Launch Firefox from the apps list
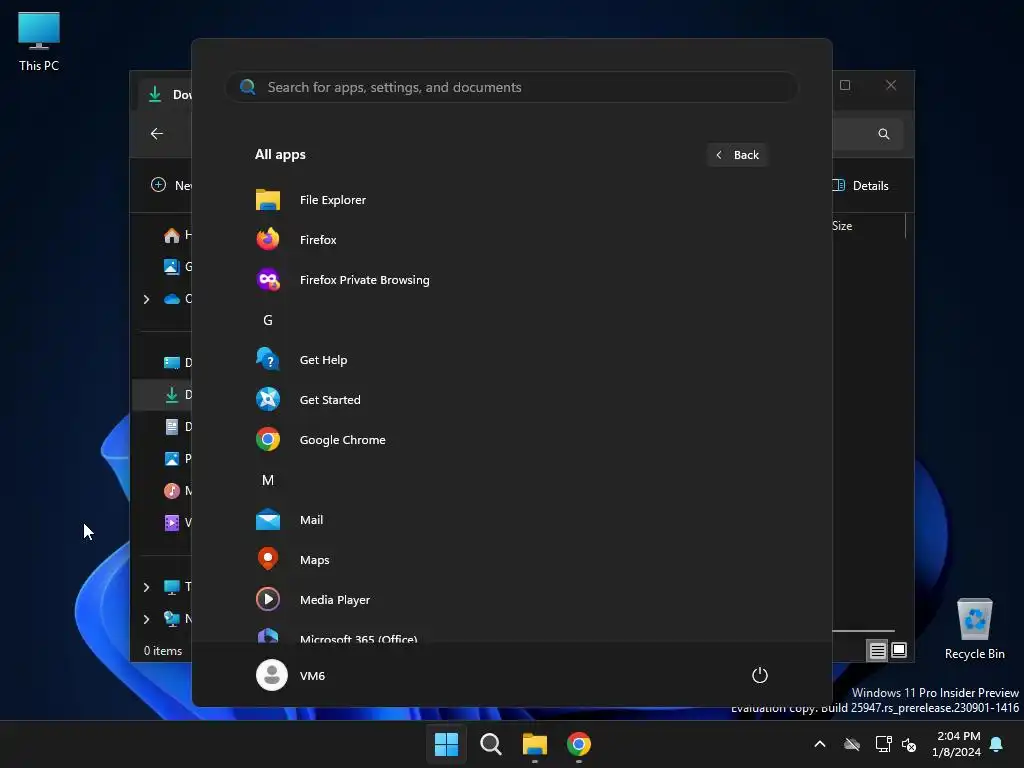 (x=511, y=240)
